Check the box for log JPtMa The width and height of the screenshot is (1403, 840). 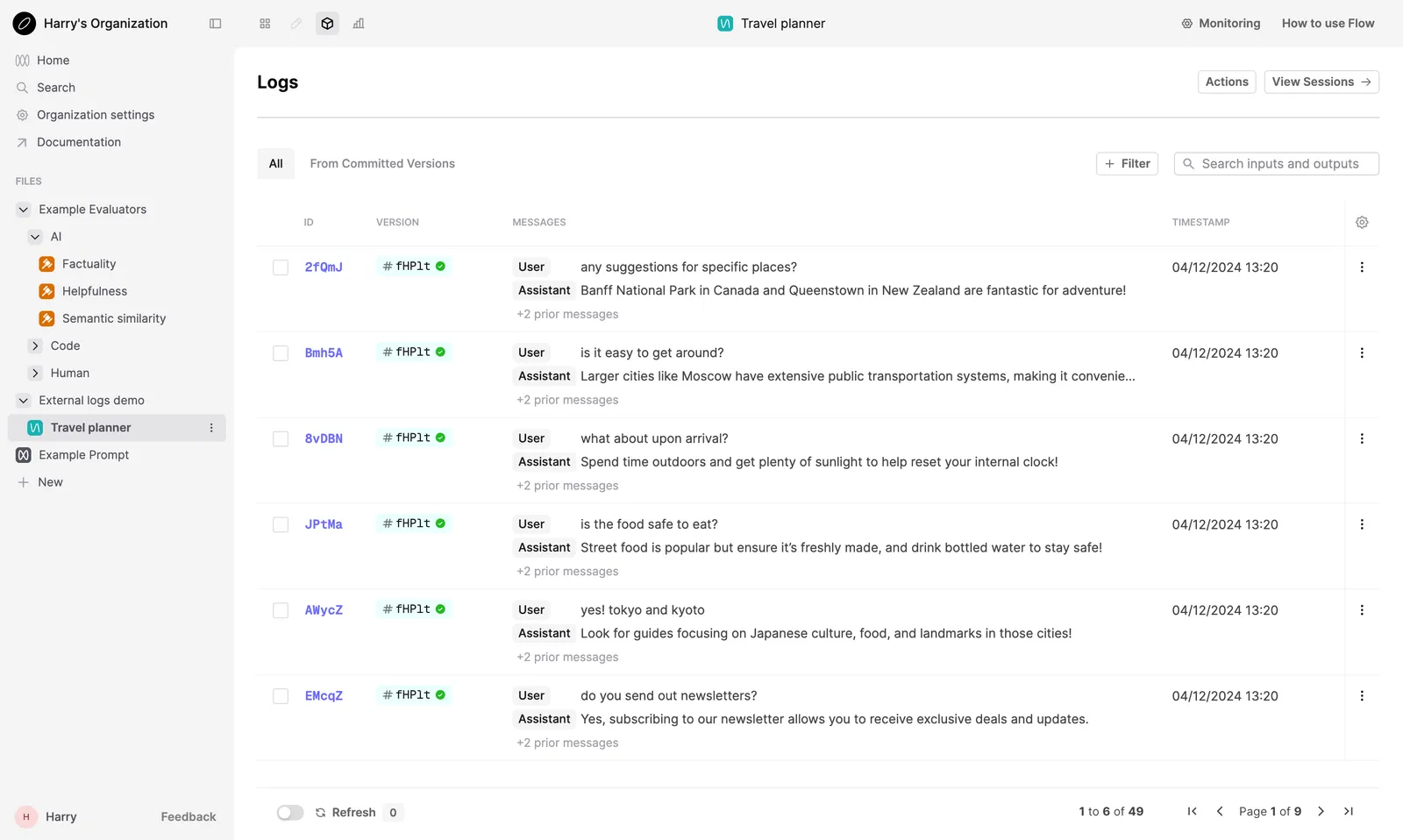pos(281,525)
